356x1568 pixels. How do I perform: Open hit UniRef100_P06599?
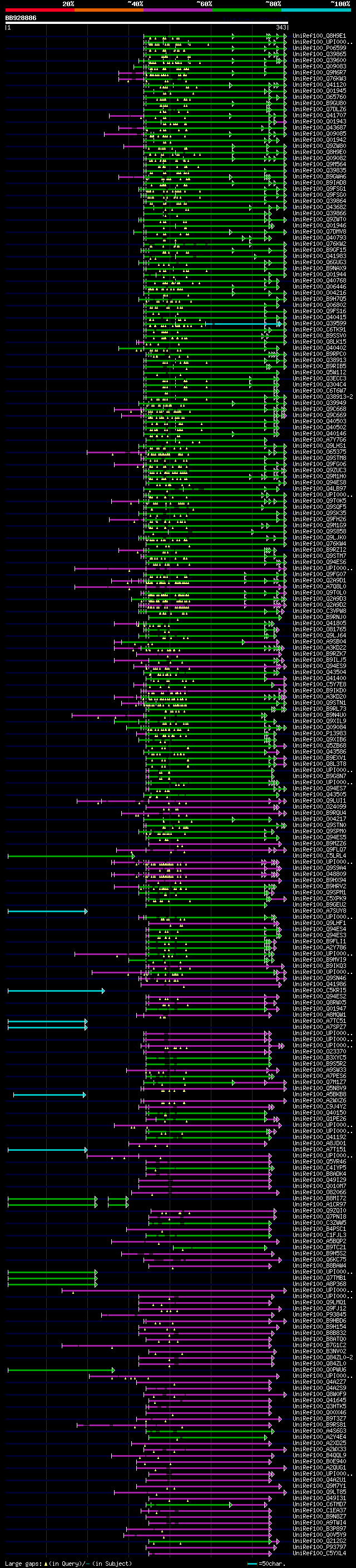point(319,48)
